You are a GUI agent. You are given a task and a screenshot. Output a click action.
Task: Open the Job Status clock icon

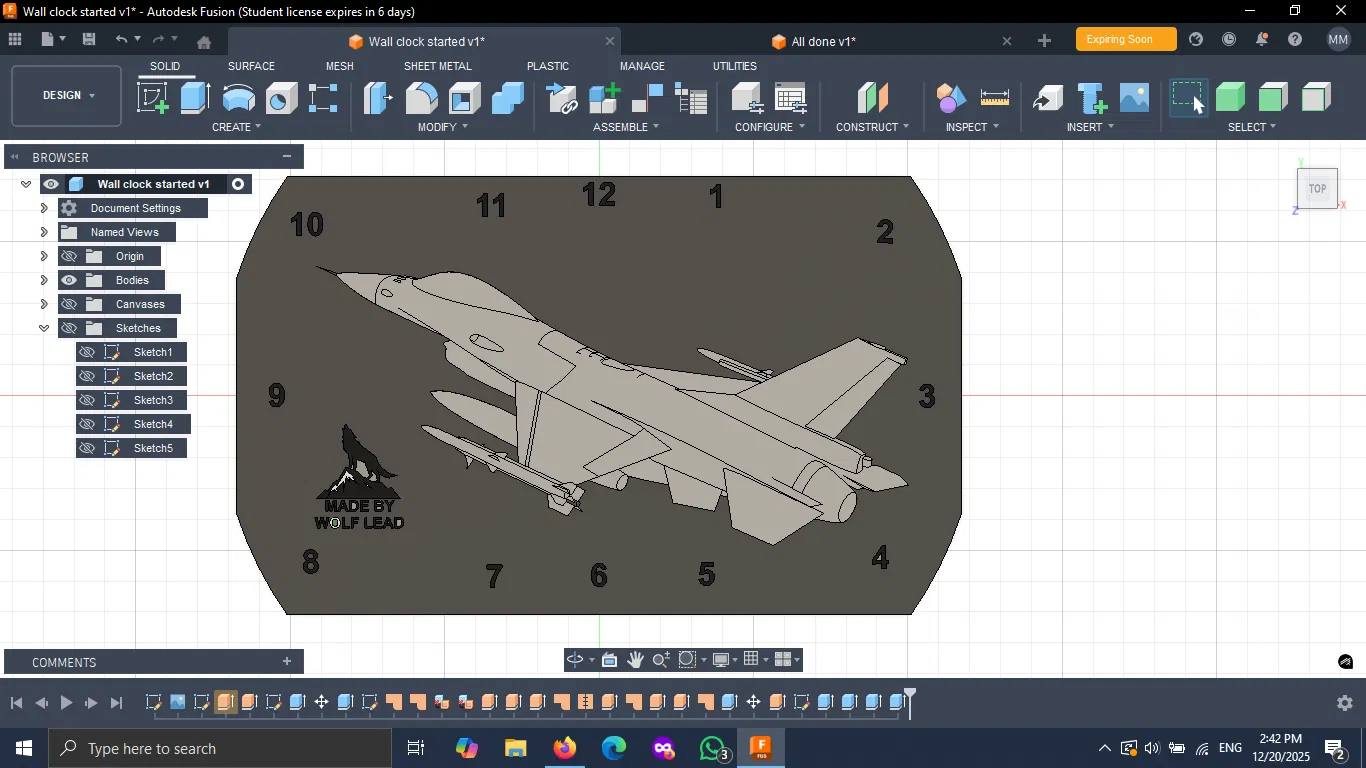[x=1229, y=40]
